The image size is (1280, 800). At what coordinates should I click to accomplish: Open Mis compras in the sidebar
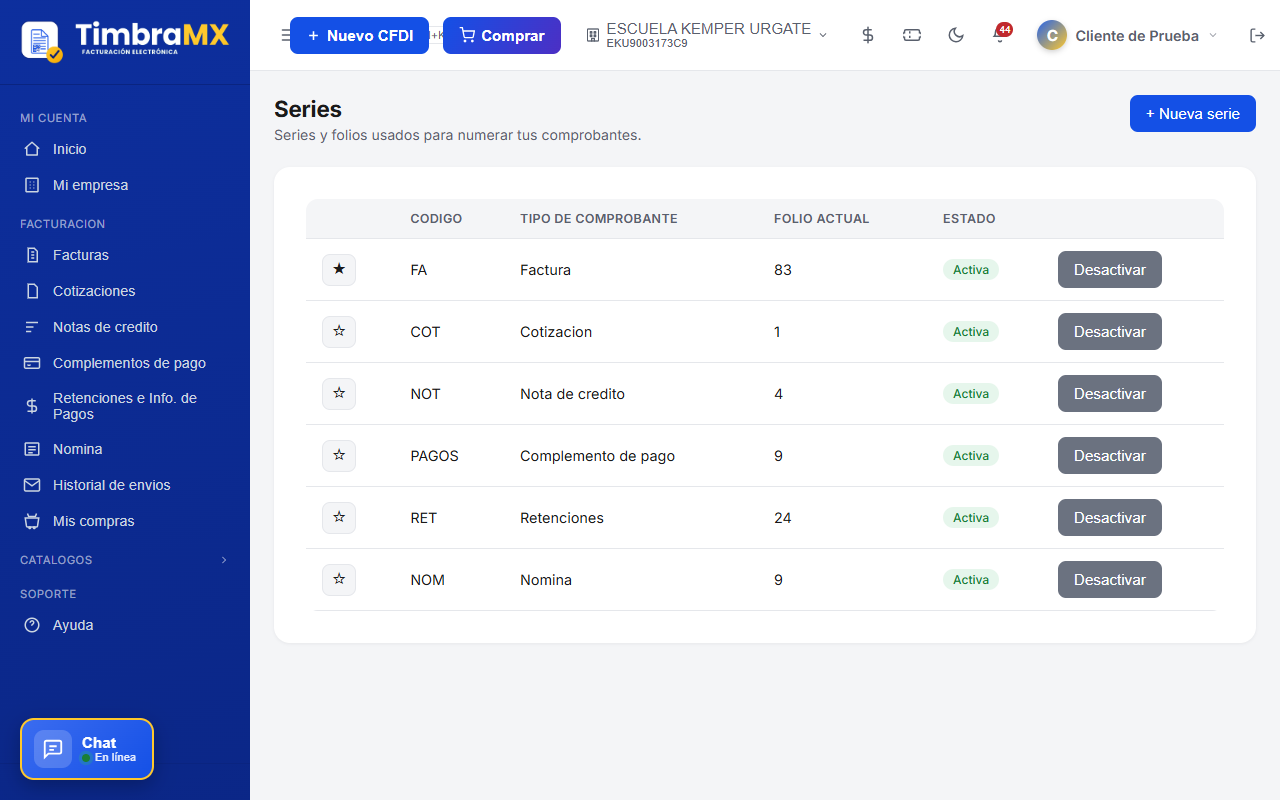pyautogui.click(x=94, y=521)
